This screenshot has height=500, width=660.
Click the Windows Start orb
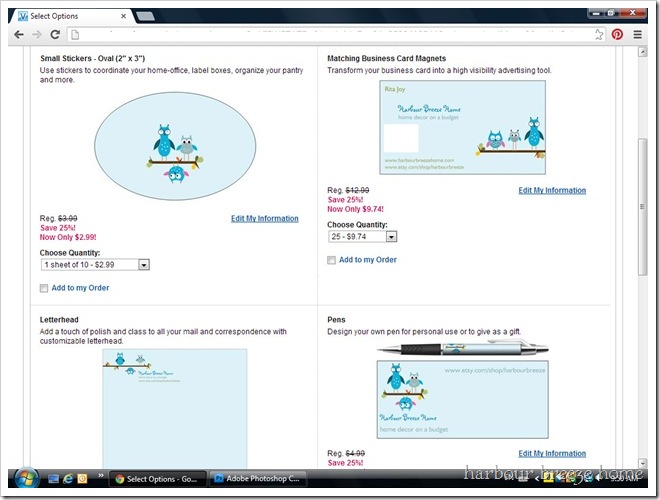tap(27, 478)
